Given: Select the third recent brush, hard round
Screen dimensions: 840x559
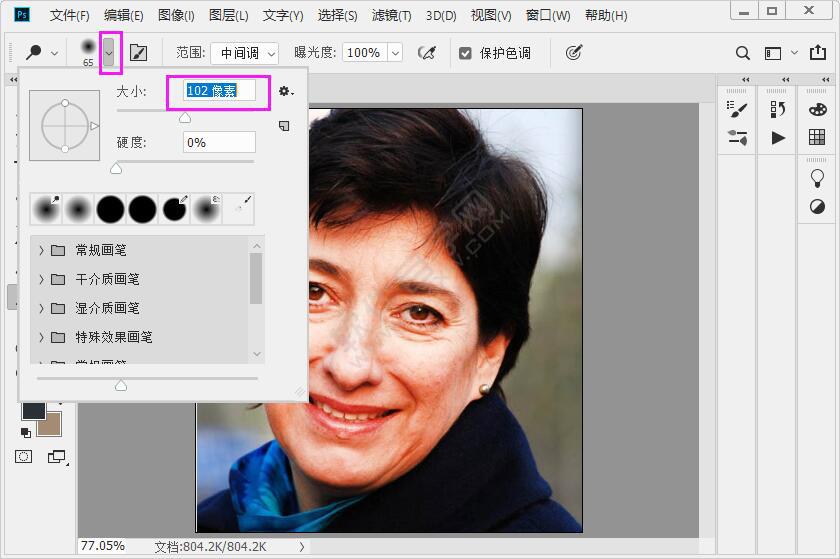Looking at the screenshot, I should 110,208.
